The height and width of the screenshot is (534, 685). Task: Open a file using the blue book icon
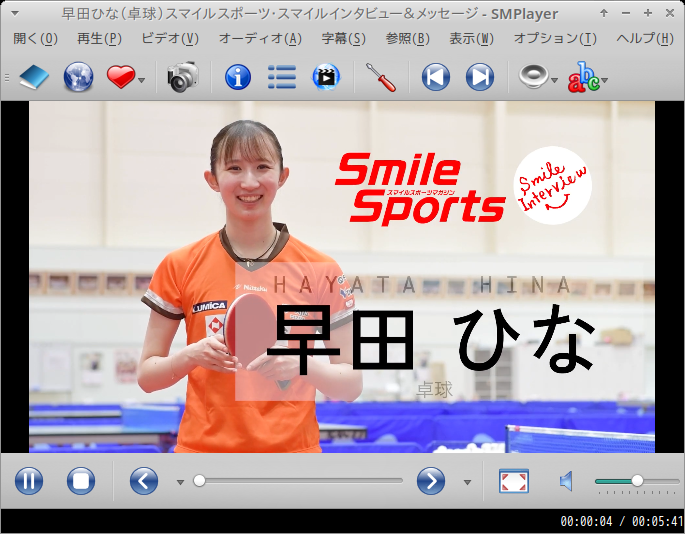click(x=34, y=77)
